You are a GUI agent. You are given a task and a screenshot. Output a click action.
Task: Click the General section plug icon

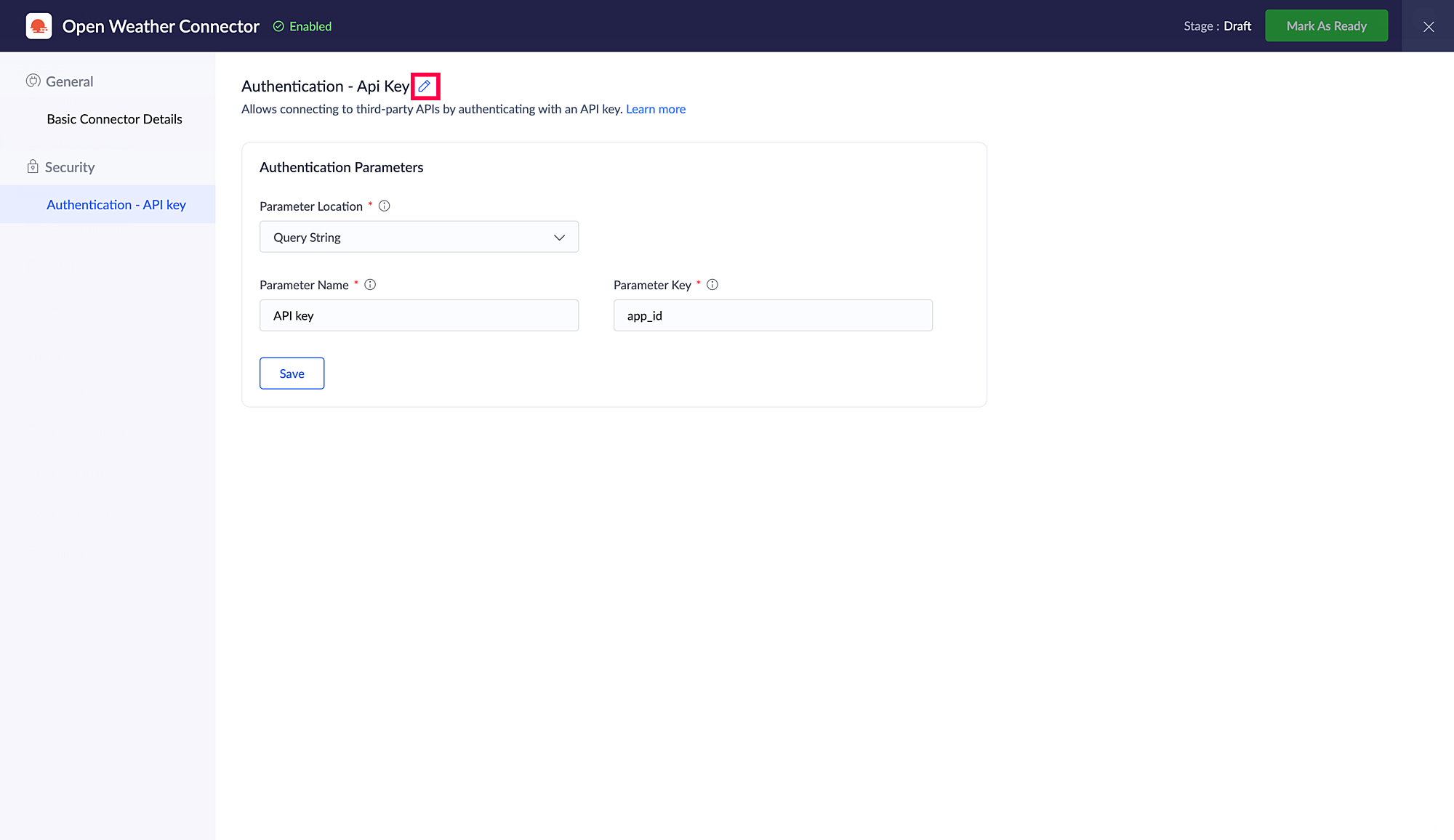coord(33,81)
